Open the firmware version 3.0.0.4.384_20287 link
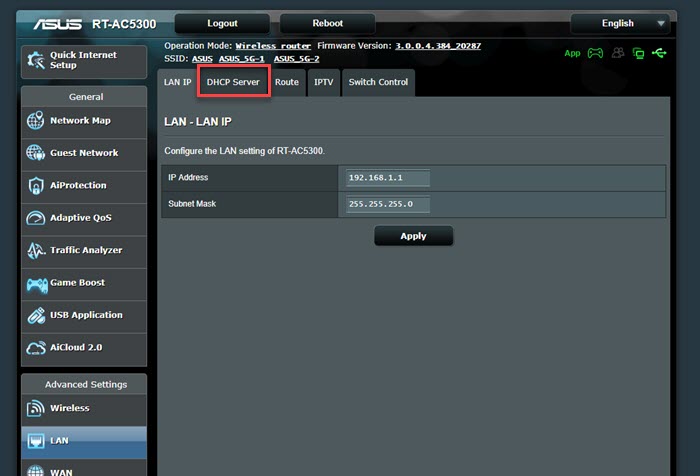 (438, 46)
